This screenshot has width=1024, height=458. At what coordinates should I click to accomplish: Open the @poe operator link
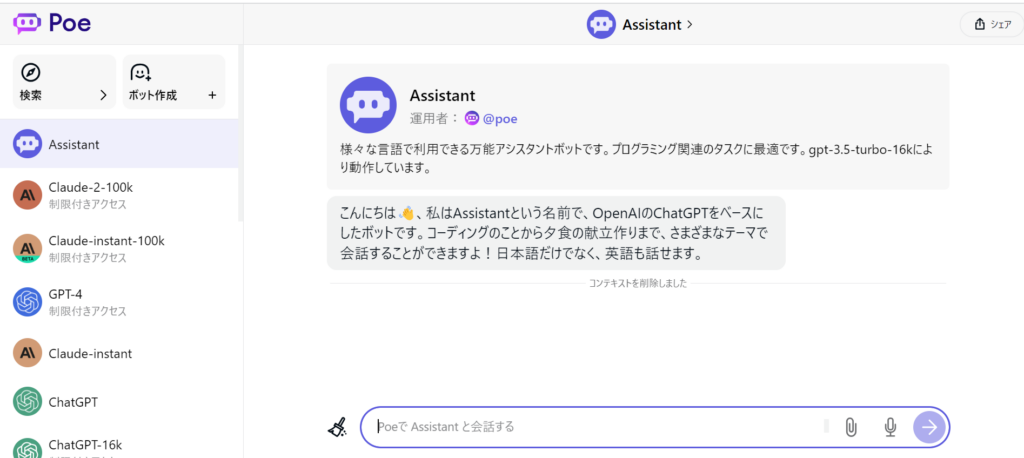[500, 119]
